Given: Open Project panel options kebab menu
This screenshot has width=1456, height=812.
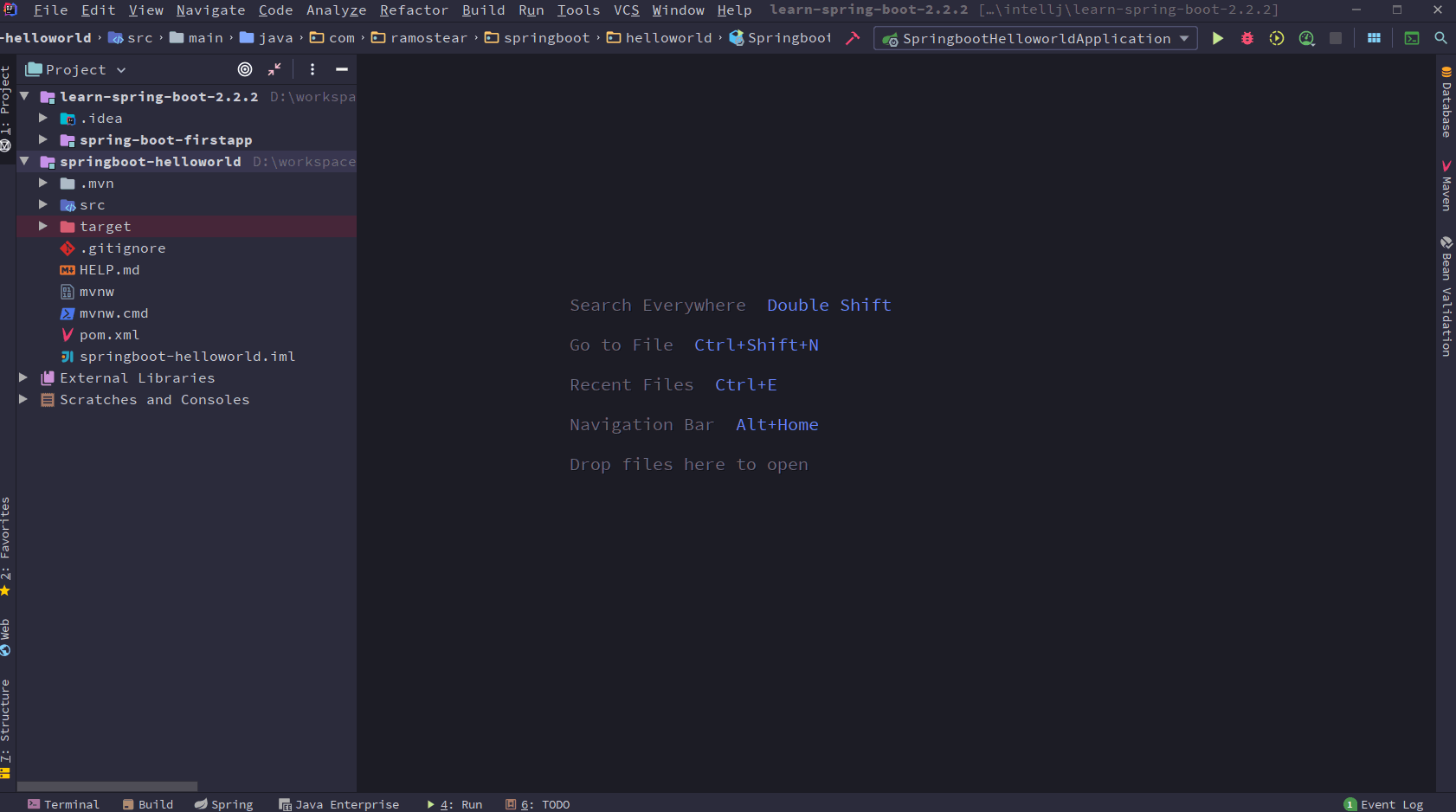Looking at the screenshot, I should coord(312,69).
